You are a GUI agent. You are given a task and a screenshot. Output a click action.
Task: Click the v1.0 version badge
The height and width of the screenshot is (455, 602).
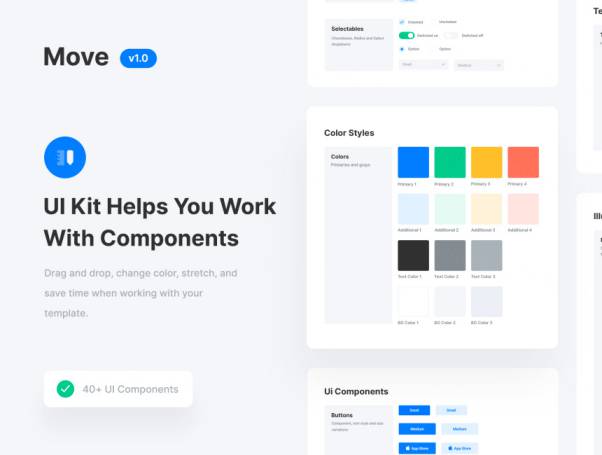(138, 58)
